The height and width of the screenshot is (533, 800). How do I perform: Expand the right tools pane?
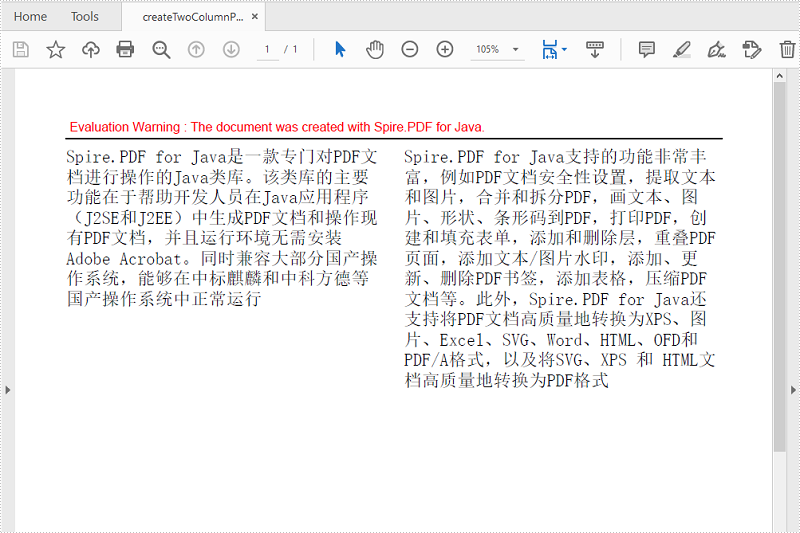793,390
